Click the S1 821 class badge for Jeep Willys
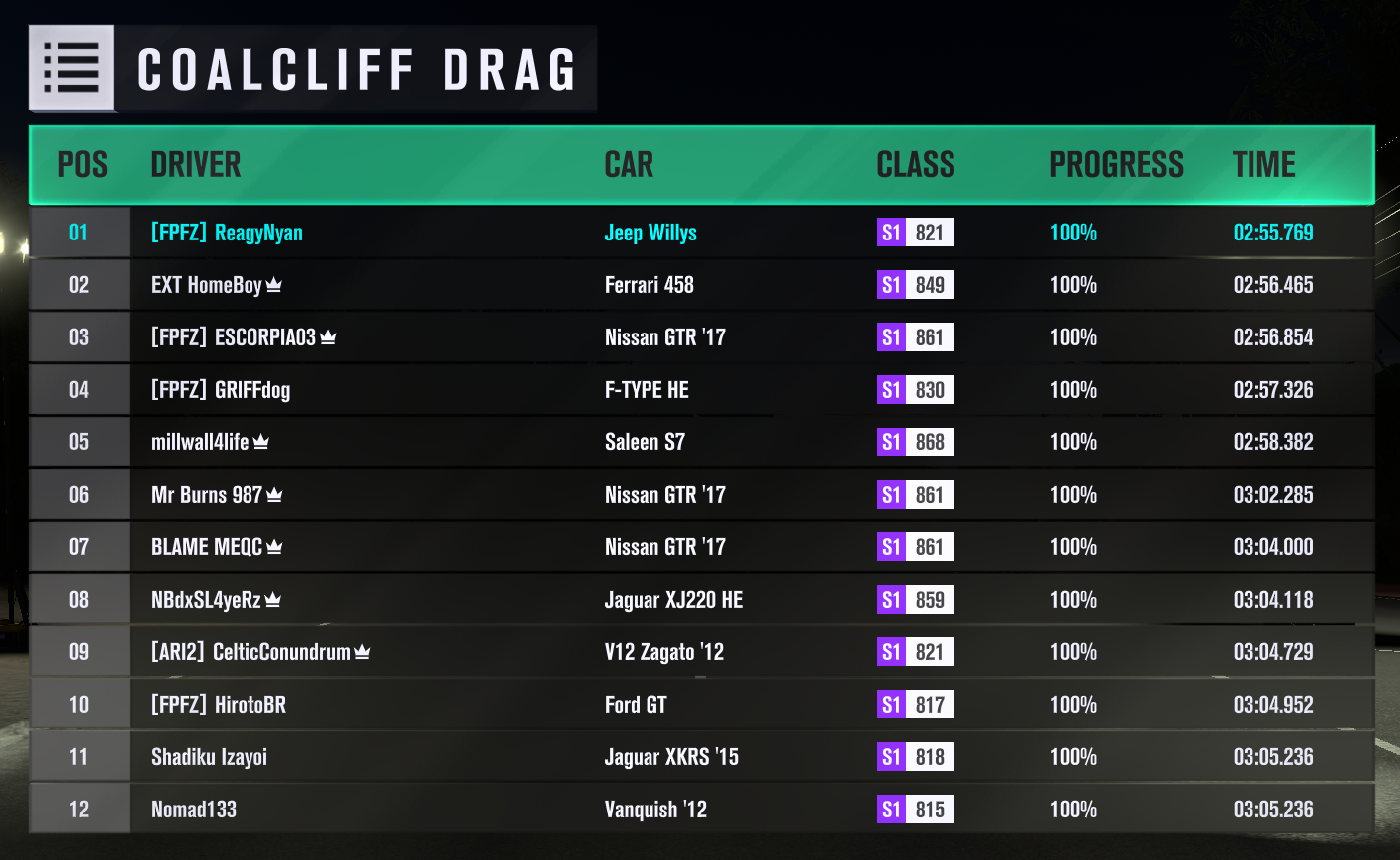The height and width of the screenshot is (860, 1400). [916, 233]
